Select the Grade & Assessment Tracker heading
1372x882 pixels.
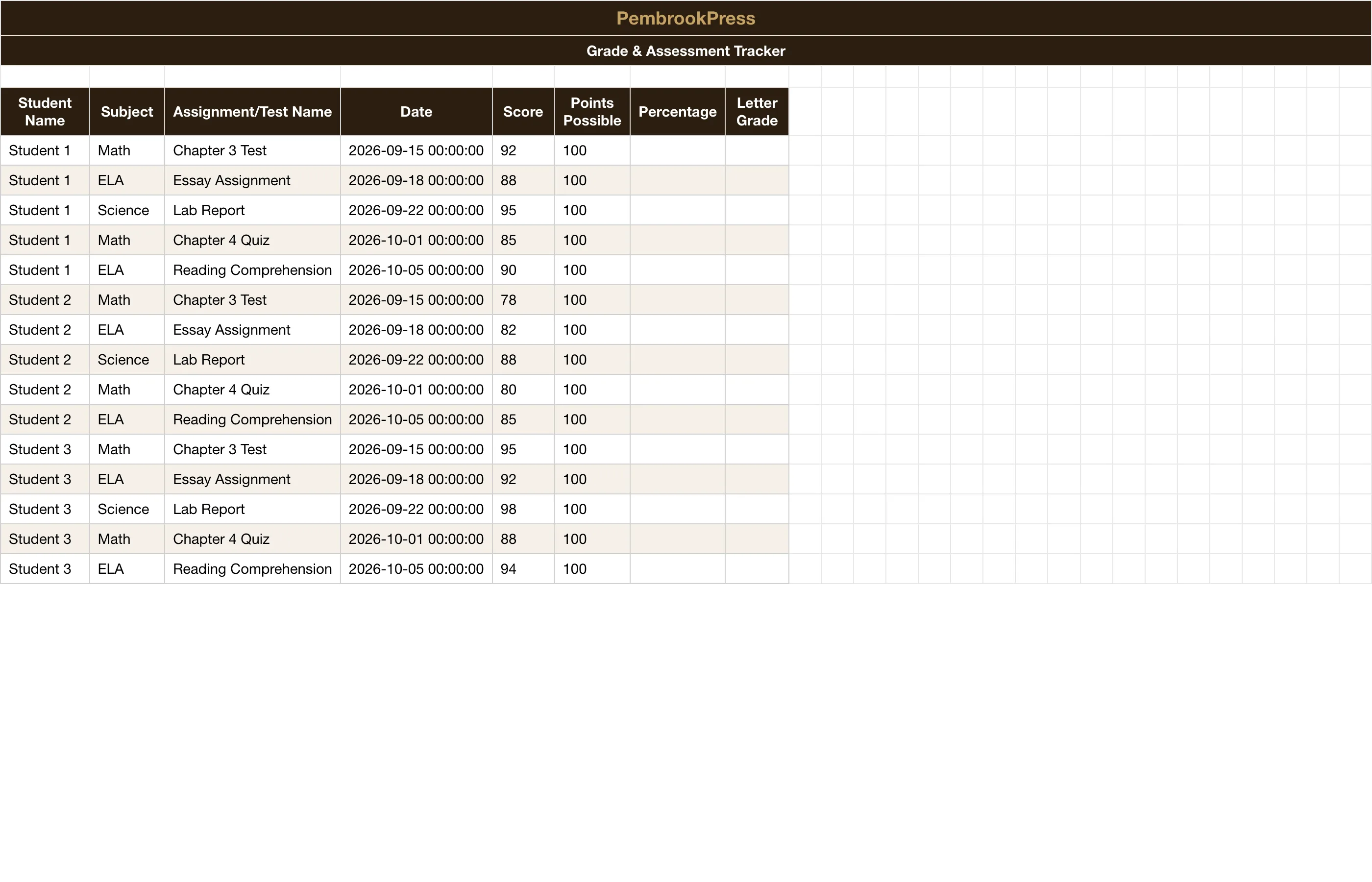686,51
